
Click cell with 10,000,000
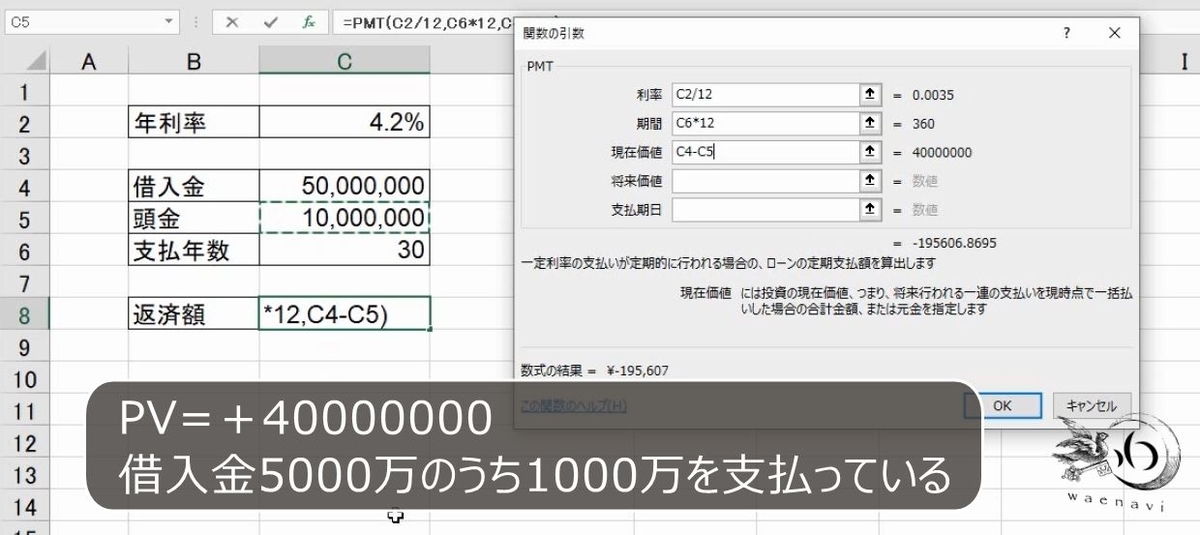tap(344, 219)
